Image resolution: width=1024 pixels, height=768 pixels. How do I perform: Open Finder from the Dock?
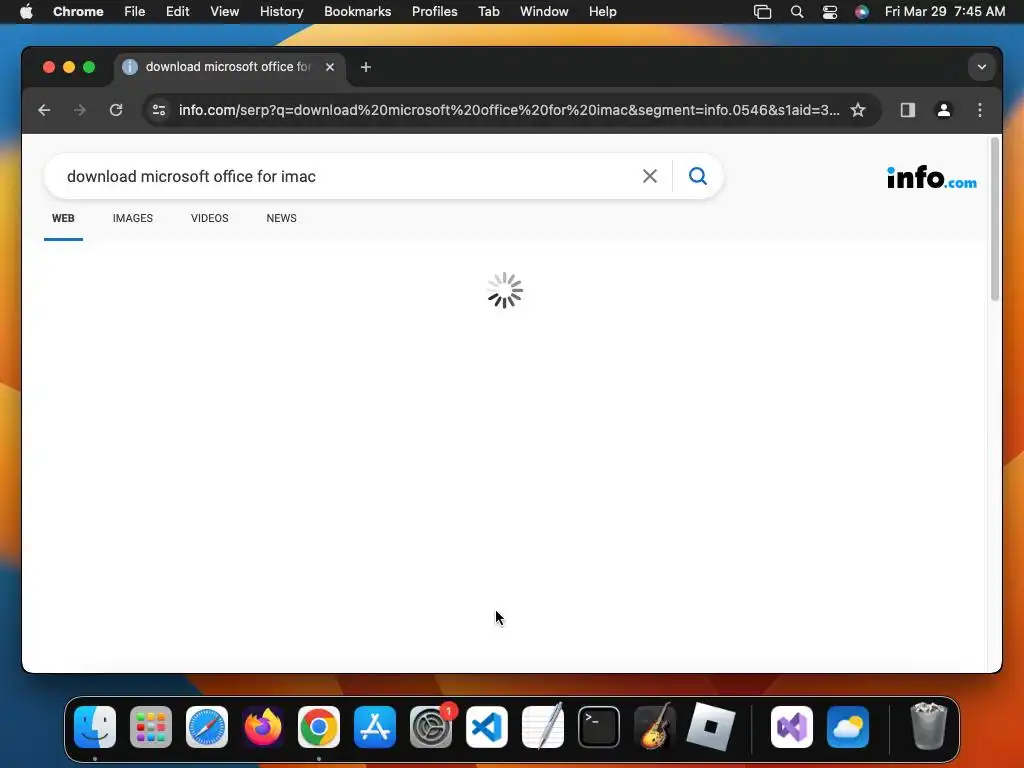pyautogui.click(x=95, y=727)
